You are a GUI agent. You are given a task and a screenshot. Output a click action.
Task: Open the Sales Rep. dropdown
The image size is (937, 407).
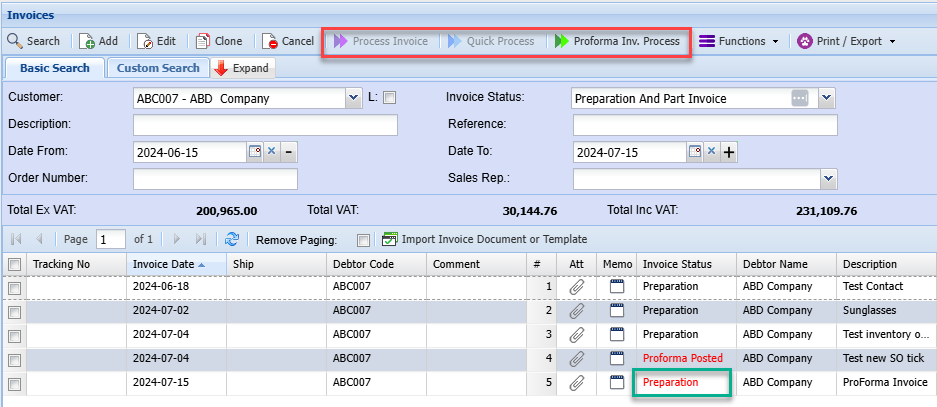828,179
